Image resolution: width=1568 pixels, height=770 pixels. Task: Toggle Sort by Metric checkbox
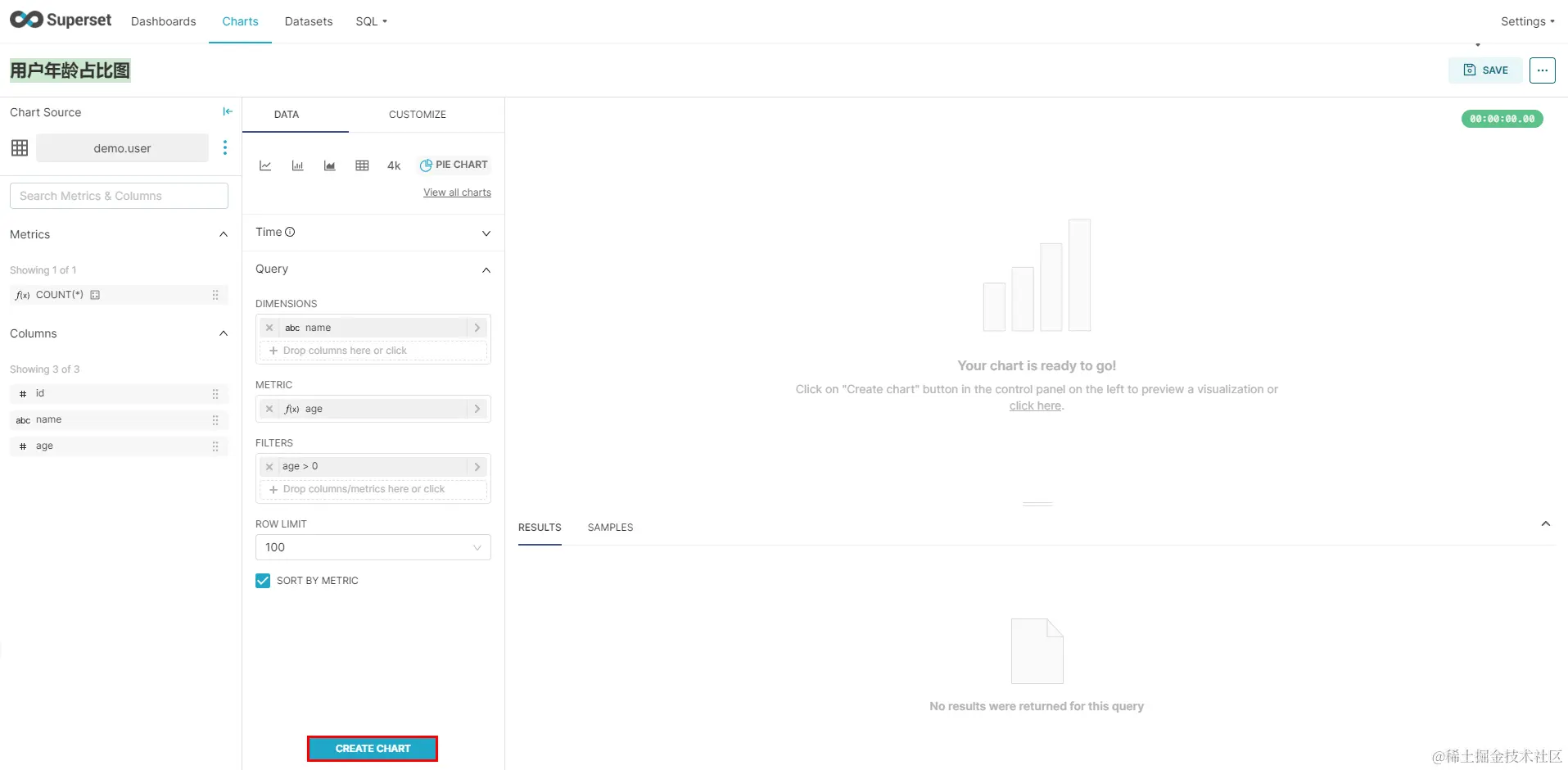coord(263,581)
